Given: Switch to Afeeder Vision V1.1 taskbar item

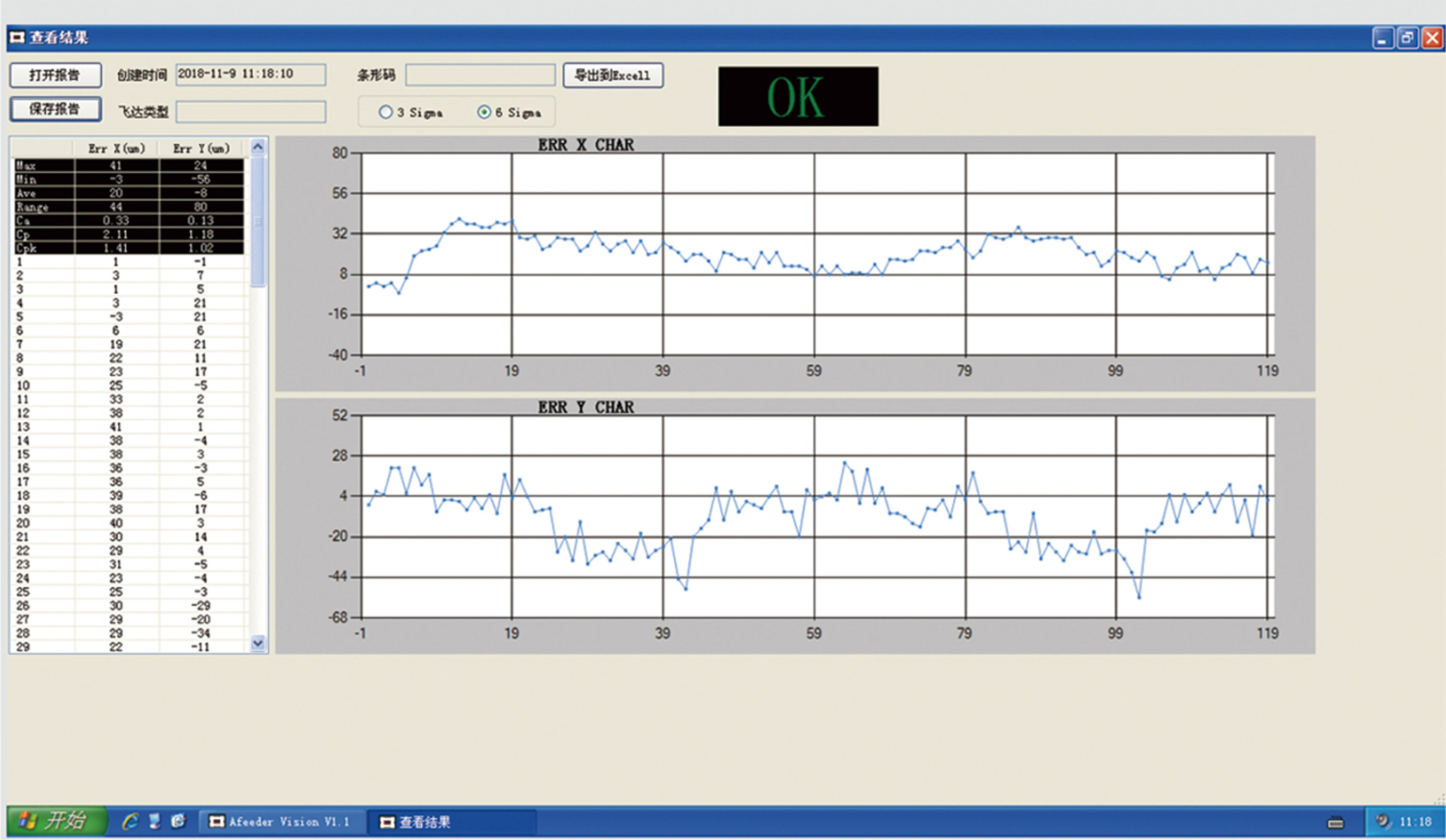Looking at the screenshot, I should pos(282,822).
